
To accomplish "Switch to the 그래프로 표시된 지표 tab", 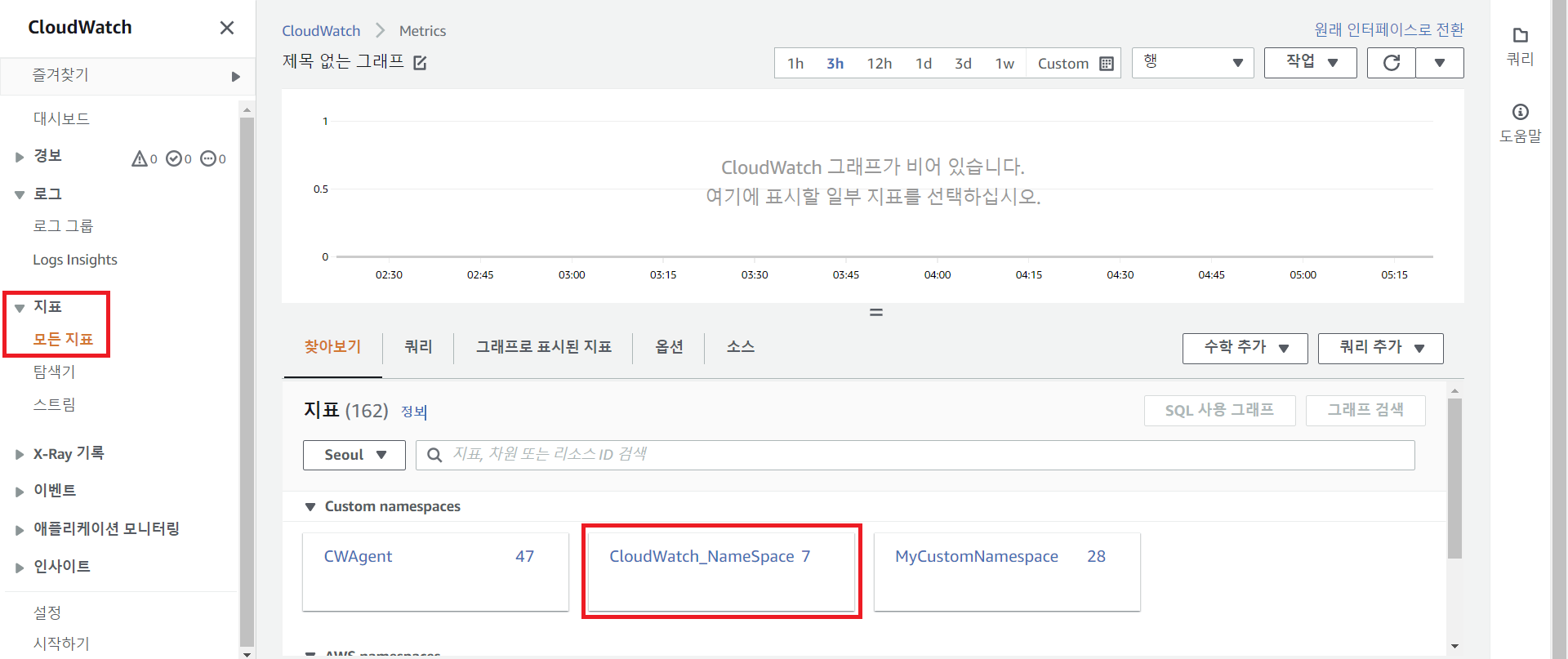I will click(x=544, y=347).
